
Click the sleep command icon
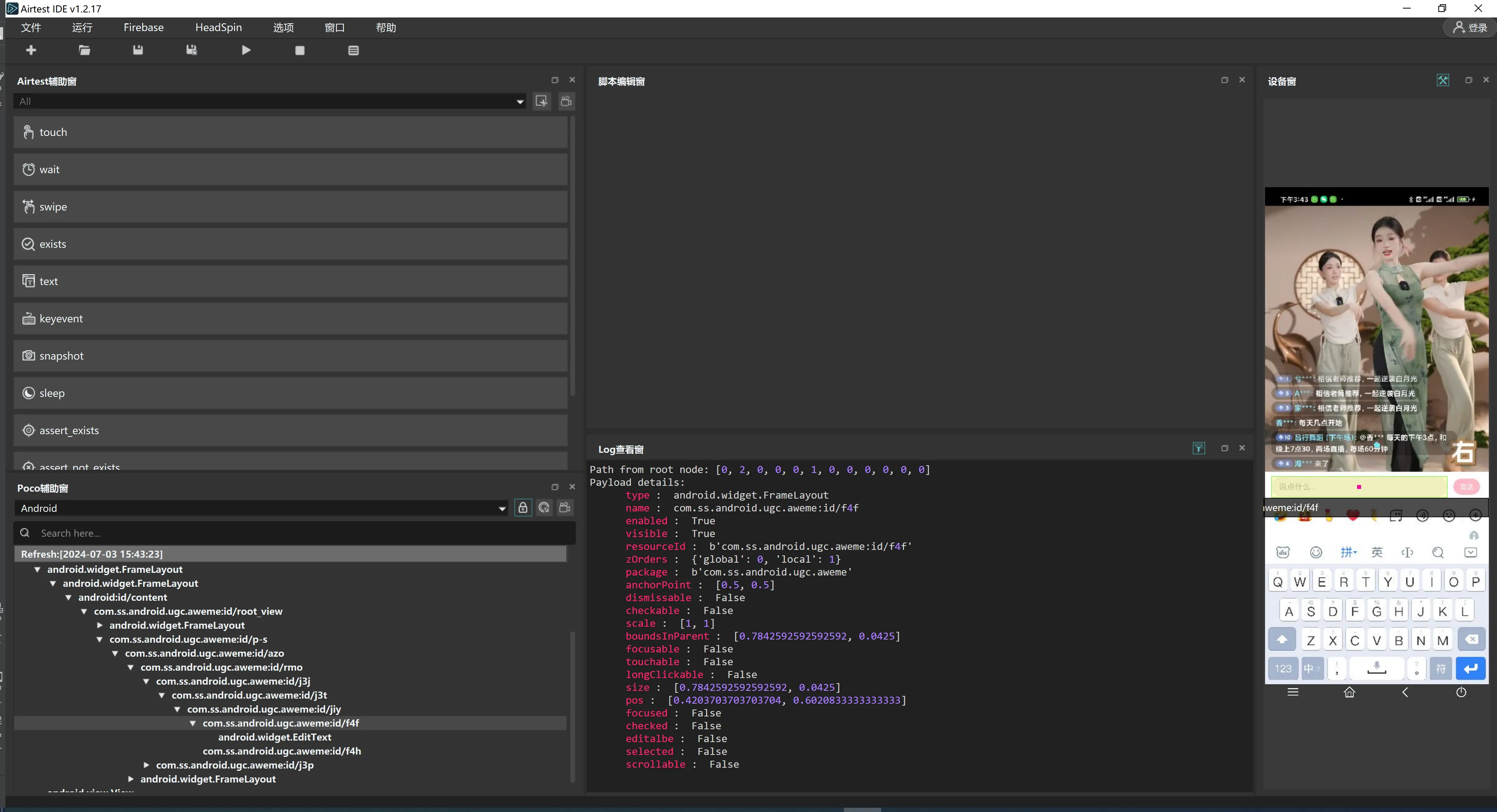[28, 393]
